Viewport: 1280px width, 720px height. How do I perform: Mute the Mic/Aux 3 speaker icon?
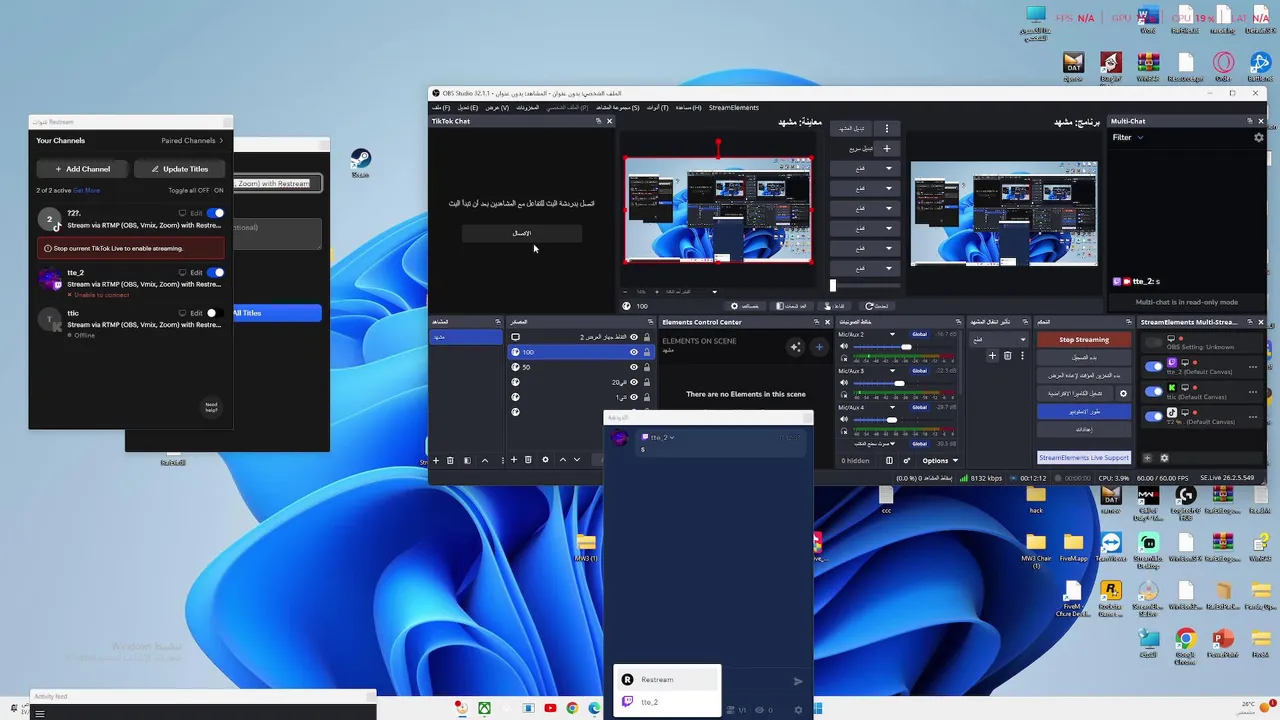[x=843, y=383]
